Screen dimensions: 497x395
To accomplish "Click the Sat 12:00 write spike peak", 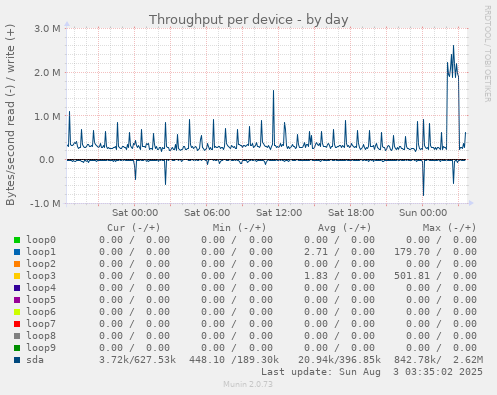I will pos(273,91).
